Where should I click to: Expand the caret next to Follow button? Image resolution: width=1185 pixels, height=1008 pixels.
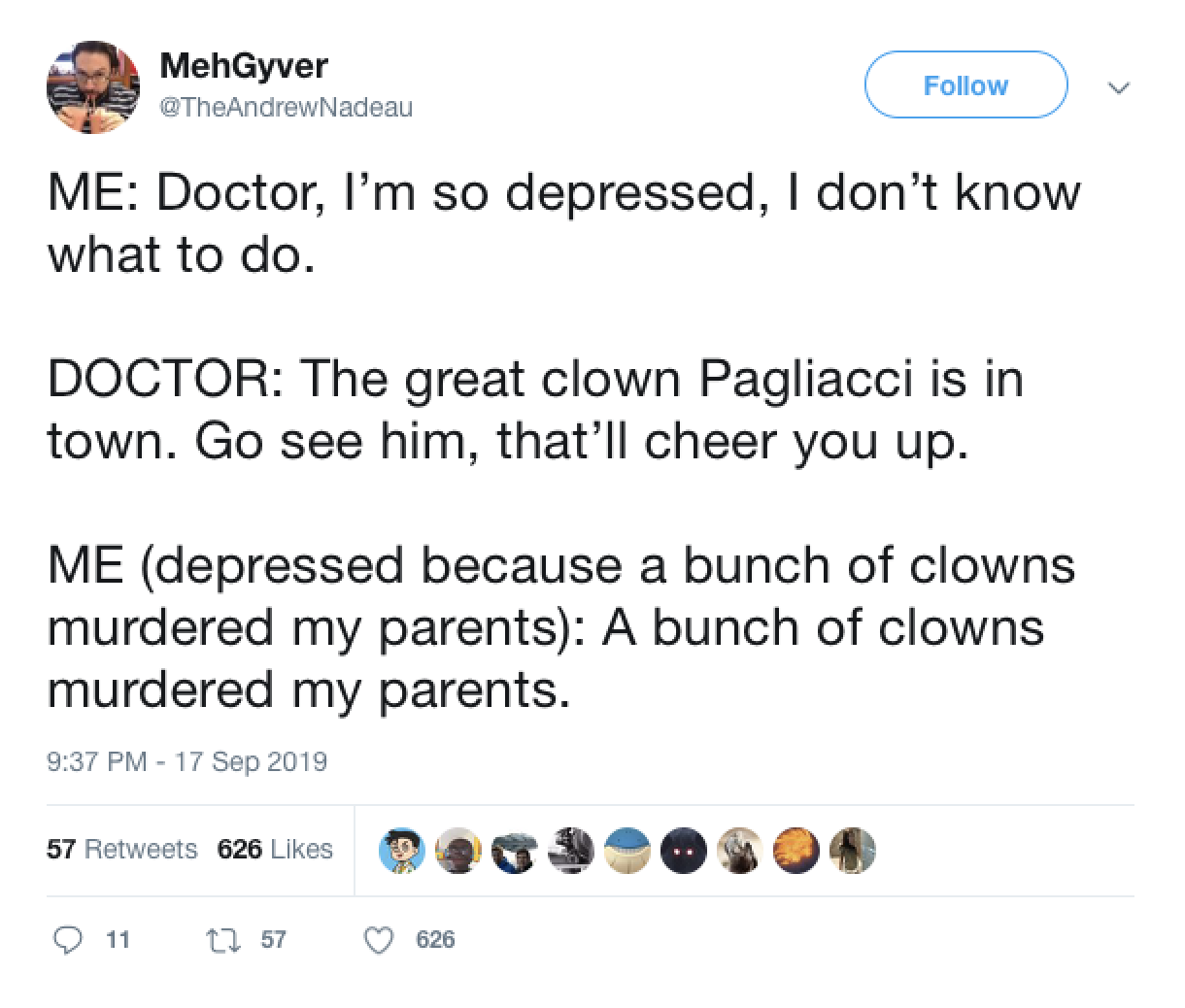tap(1119, 87)
